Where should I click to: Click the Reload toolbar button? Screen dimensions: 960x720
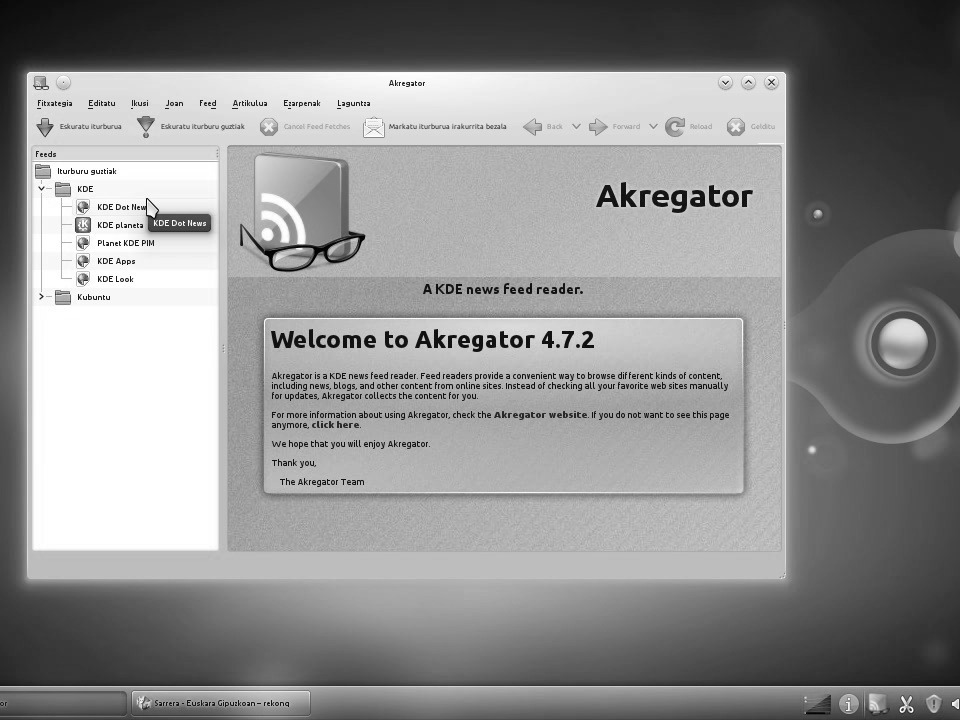tap(689, 127)
